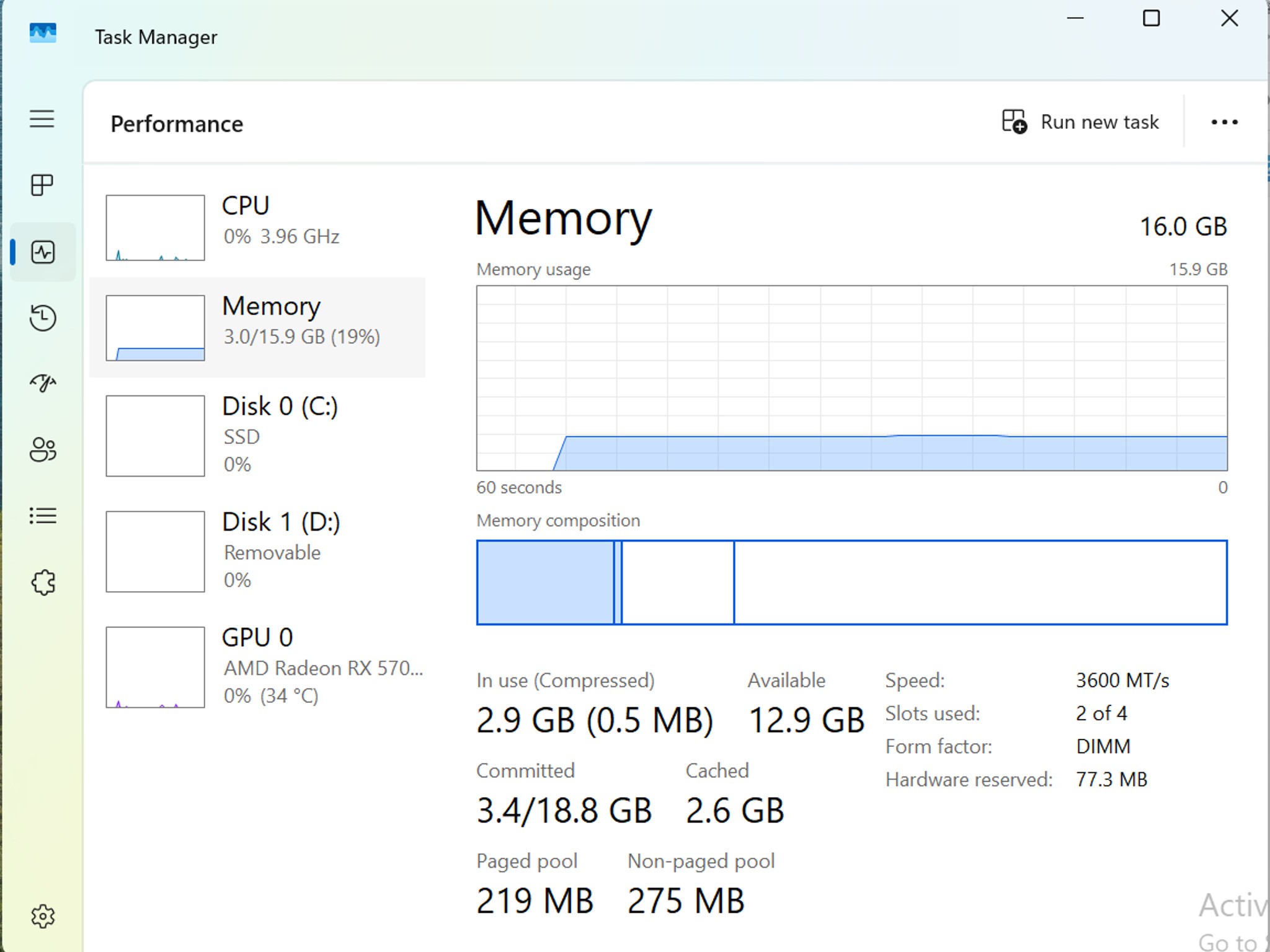The height and width of the screenshot is (952, 1270).
Task: Click the DIMM form factor value
Action: [x=1104, y=746]
